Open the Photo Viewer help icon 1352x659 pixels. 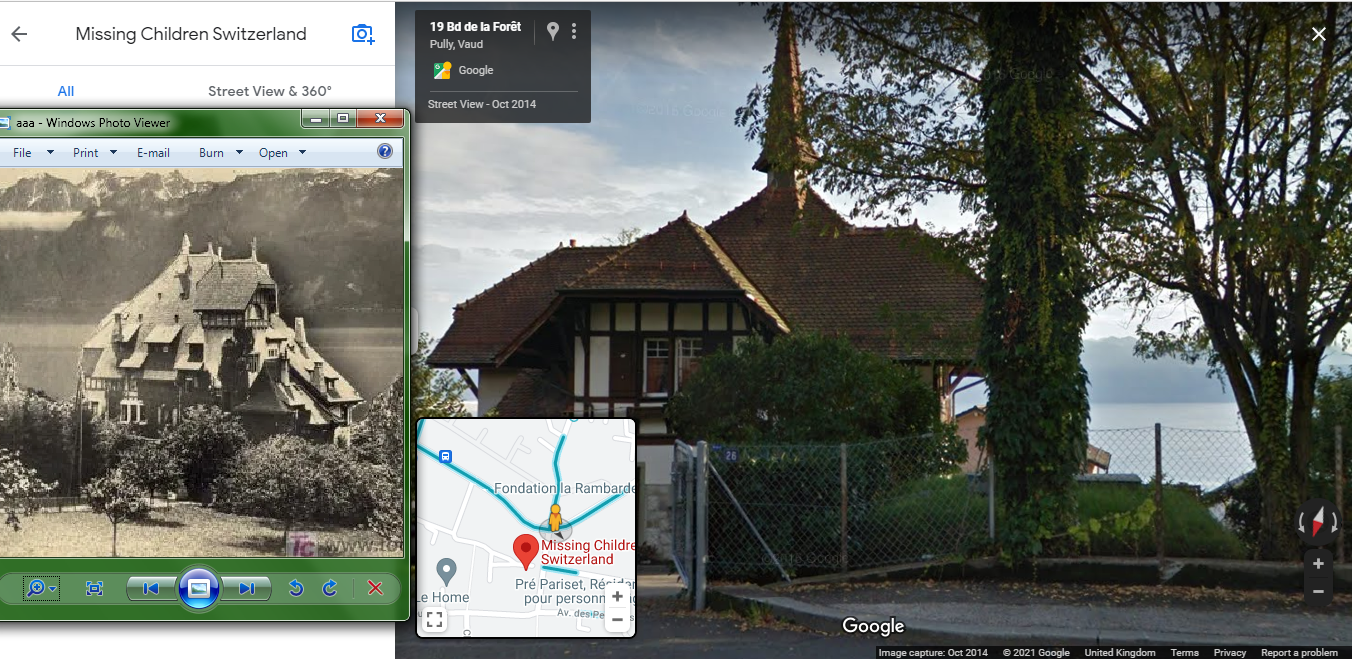coord(385,152)
